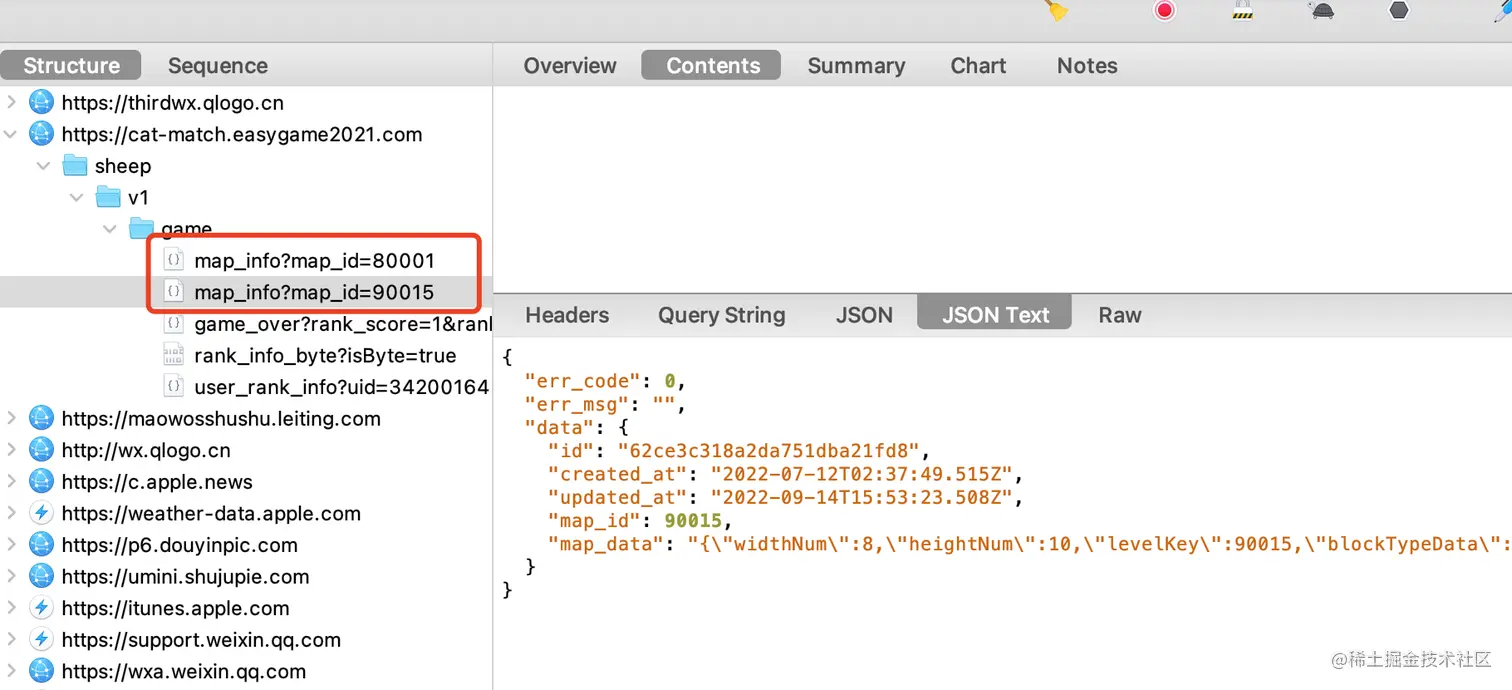
Task: Show the JSON tree tab
Action: tap(864, 315)
